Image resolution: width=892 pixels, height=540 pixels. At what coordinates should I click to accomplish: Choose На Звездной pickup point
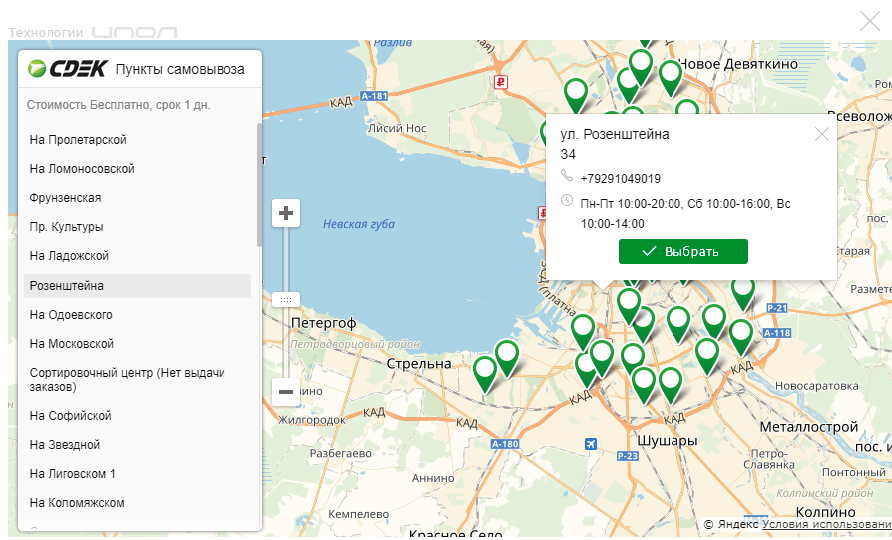click(137, 445)
